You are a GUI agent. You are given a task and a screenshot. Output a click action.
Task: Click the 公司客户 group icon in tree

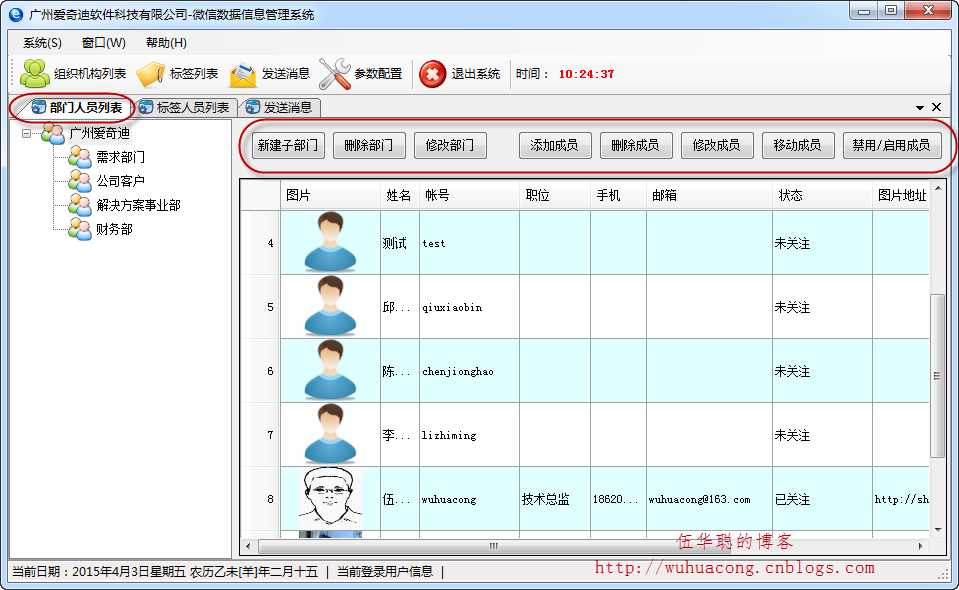pyautogui.click(x=80, y=181)
